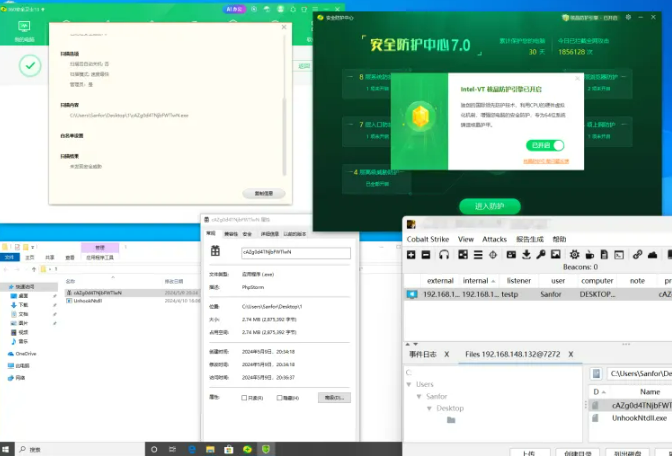
Task: Switch to the 事件日志 tab
Action: coord(423,354)
